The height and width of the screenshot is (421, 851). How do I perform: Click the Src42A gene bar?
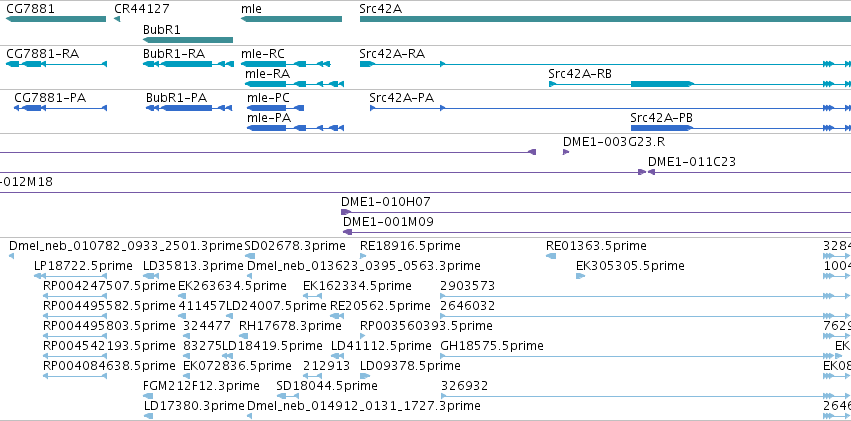605,19
